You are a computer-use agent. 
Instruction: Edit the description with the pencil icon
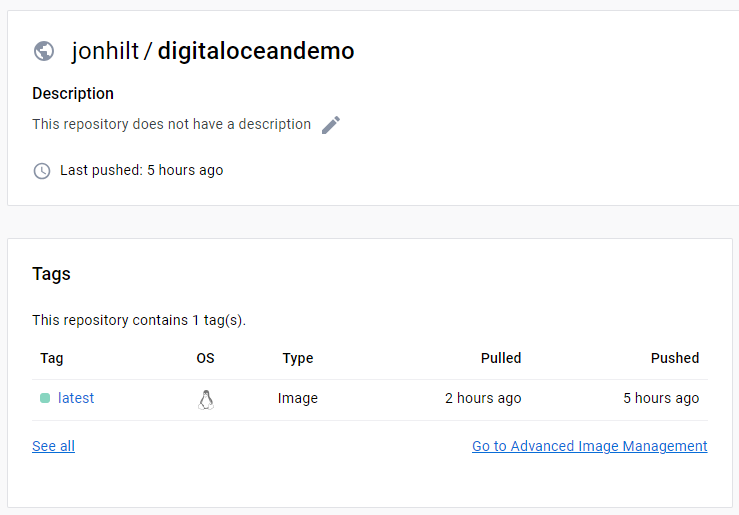coord(331,125)
